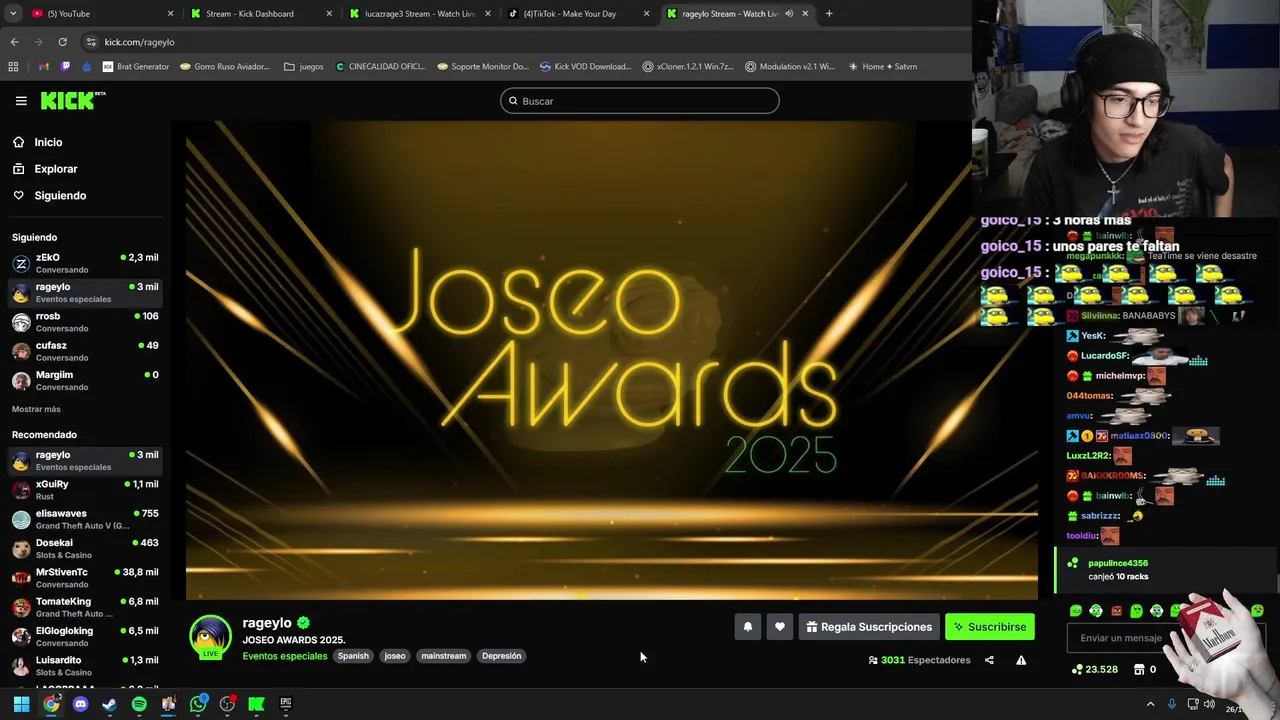Open elisawaves recommended channel

point(85,519)
